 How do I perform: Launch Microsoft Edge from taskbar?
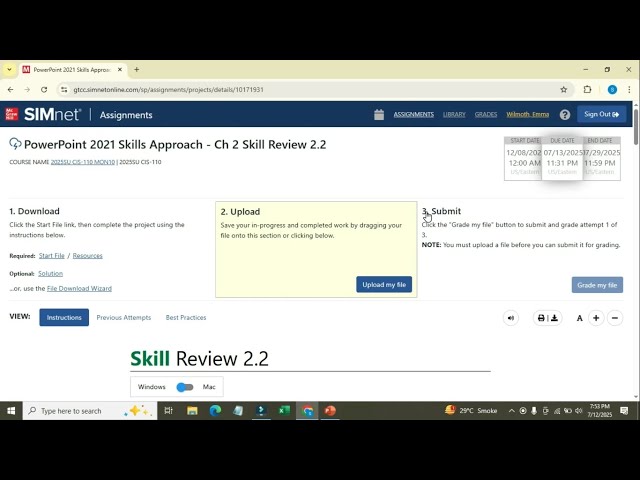click(215, 411)
